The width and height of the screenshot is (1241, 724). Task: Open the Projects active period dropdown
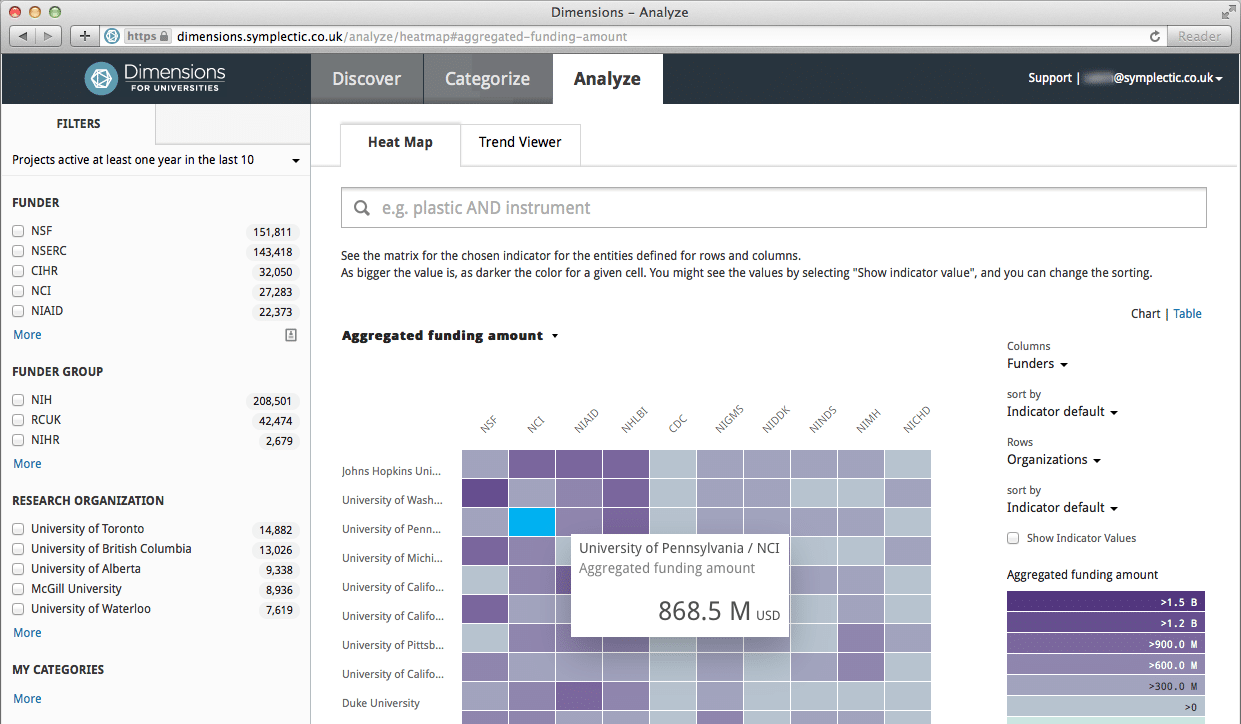pyautogui.click(x=156, y=160)
